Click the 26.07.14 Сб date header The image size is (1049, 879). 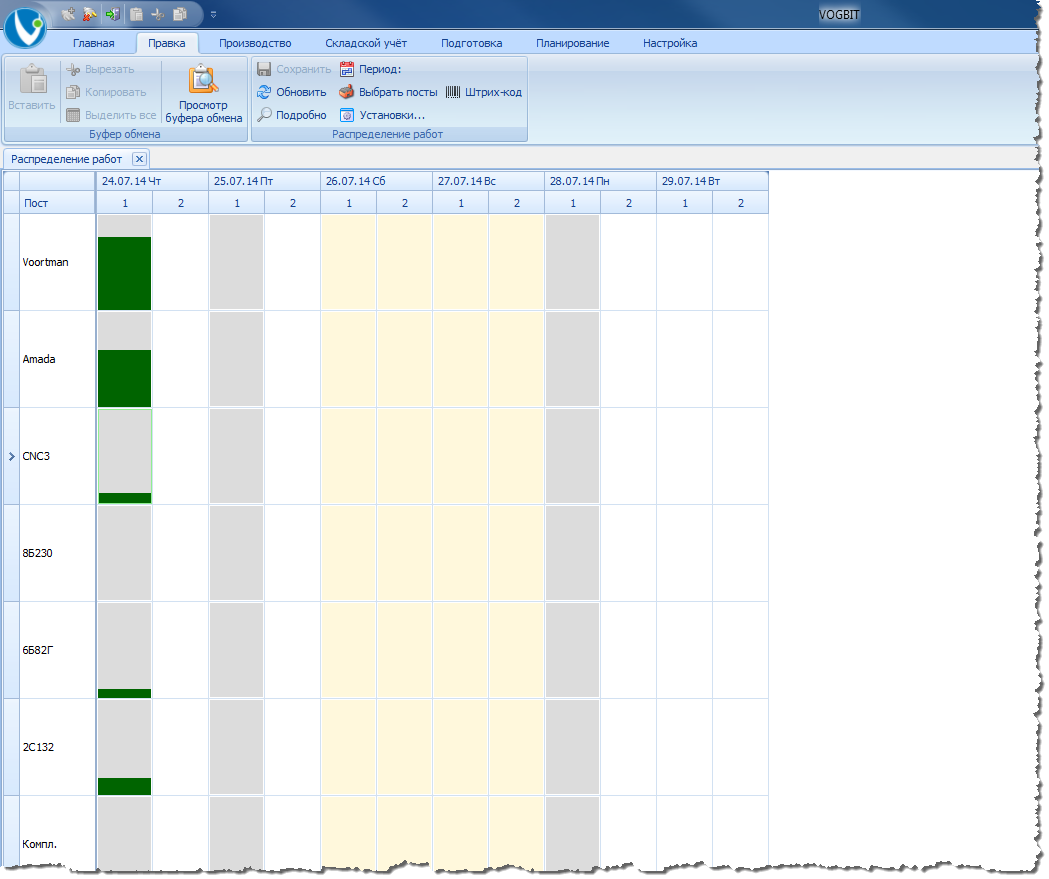click(x=377, y=181)
